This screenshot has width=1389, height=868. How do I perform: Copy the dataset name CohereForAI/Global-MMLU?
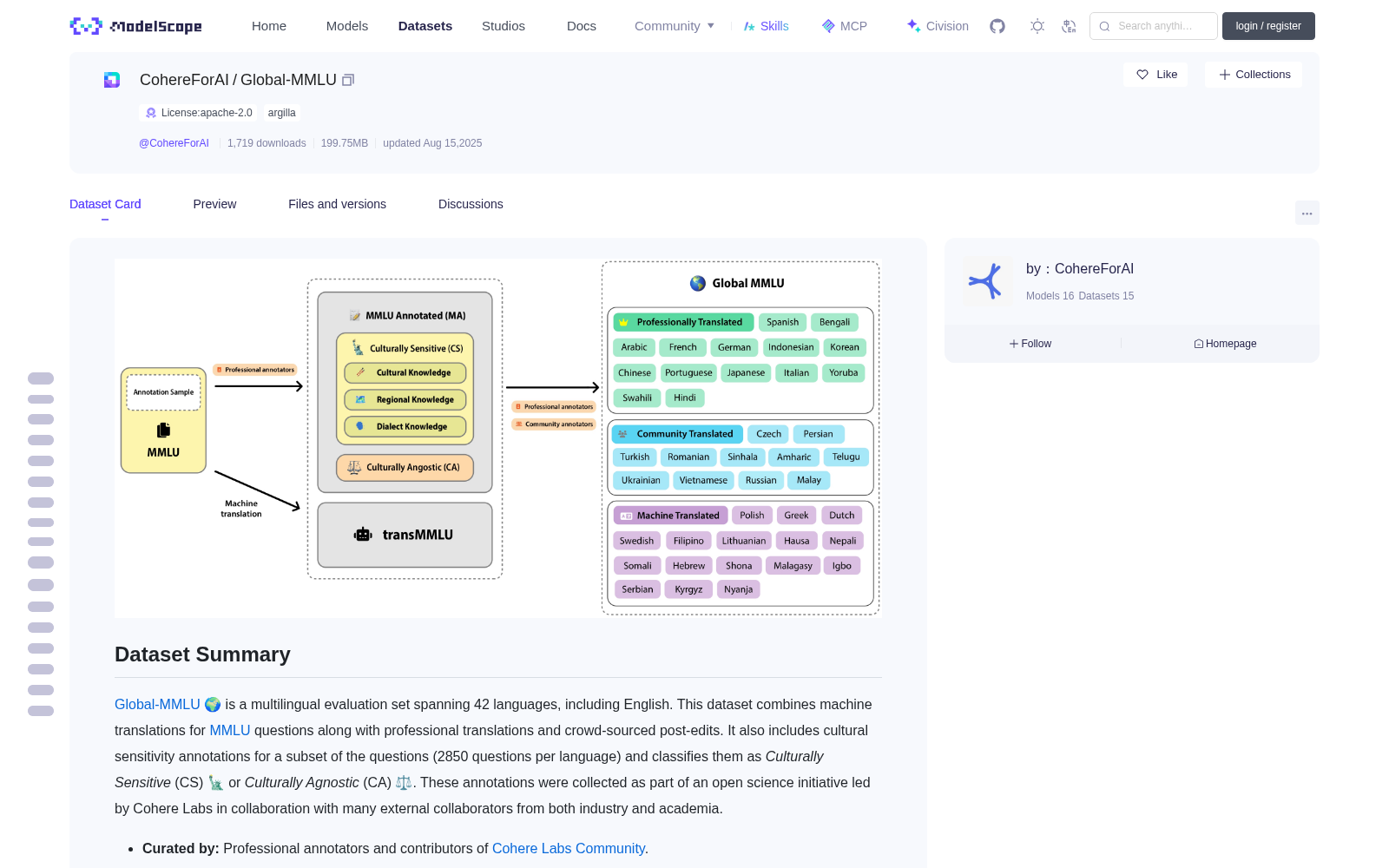coord(348,80)
